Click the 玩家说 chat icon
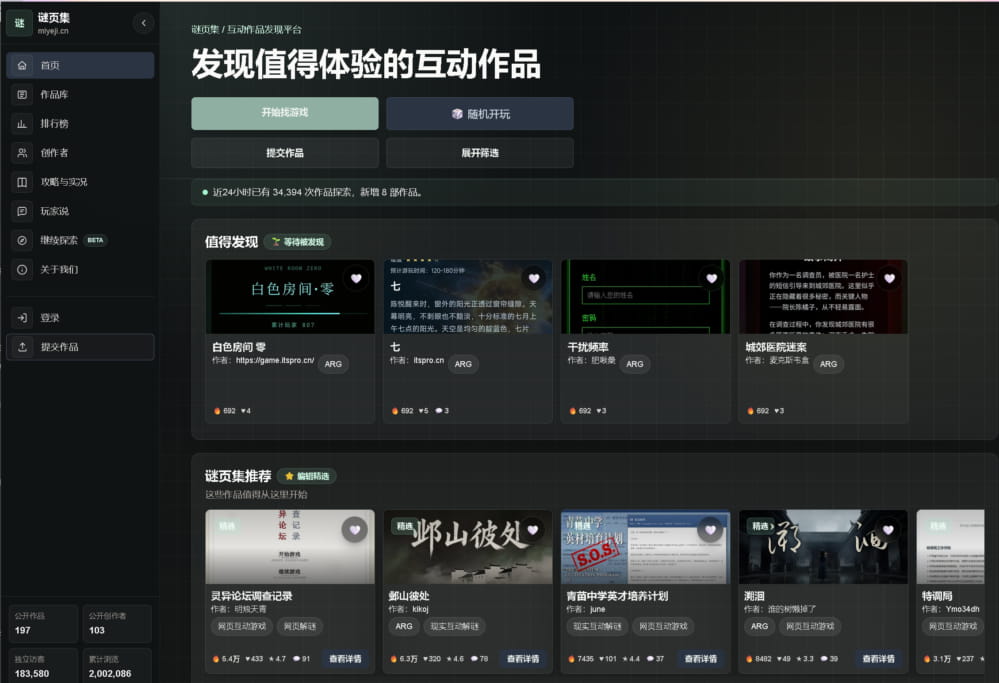The image size is (999, 683). pos(22,211)
